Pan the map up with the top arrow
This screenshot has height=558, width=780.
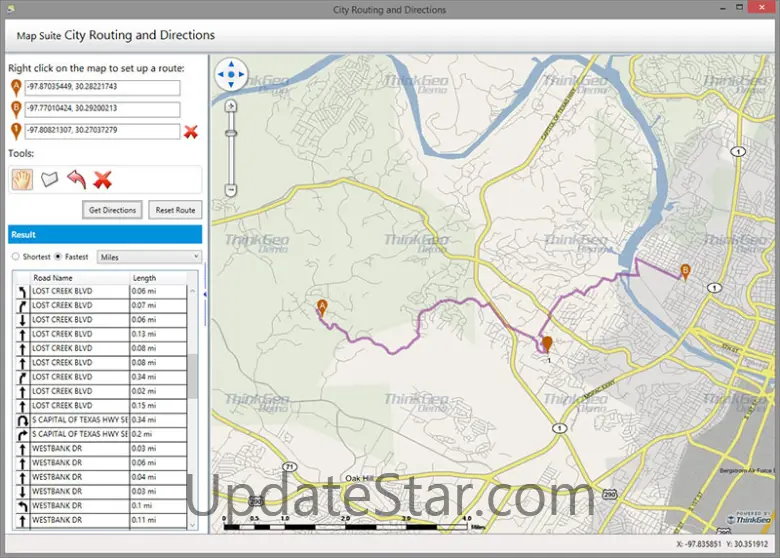pyautogui.click(x=231, y=64)
